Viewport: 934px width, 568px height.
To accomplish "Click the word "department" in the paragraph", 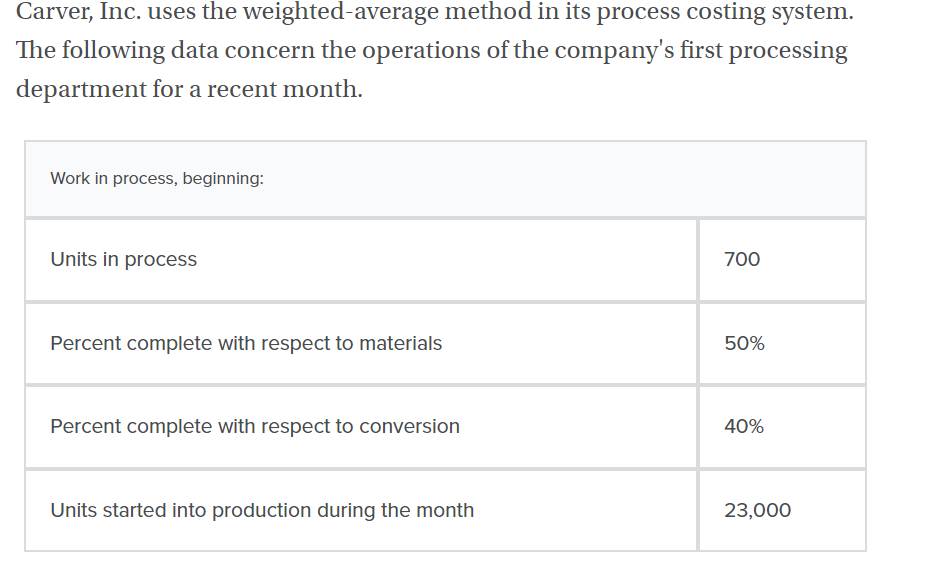I will [x=83, y=89].
